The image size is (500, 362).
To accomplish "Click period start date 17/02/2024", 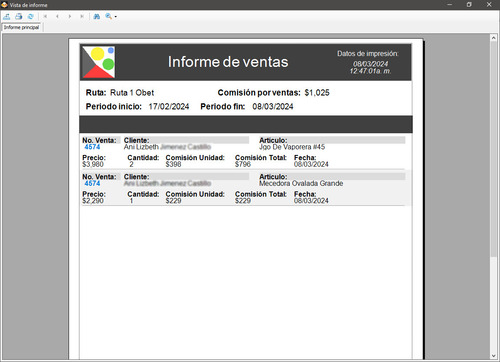I will (169, 107).
